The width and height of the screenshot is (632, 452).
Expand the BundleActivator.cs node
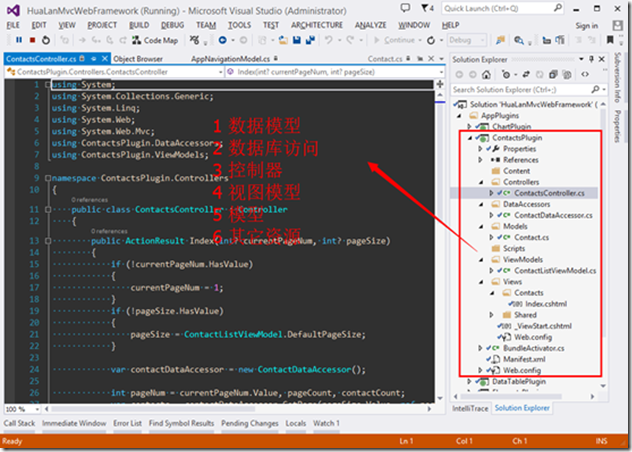480,348
